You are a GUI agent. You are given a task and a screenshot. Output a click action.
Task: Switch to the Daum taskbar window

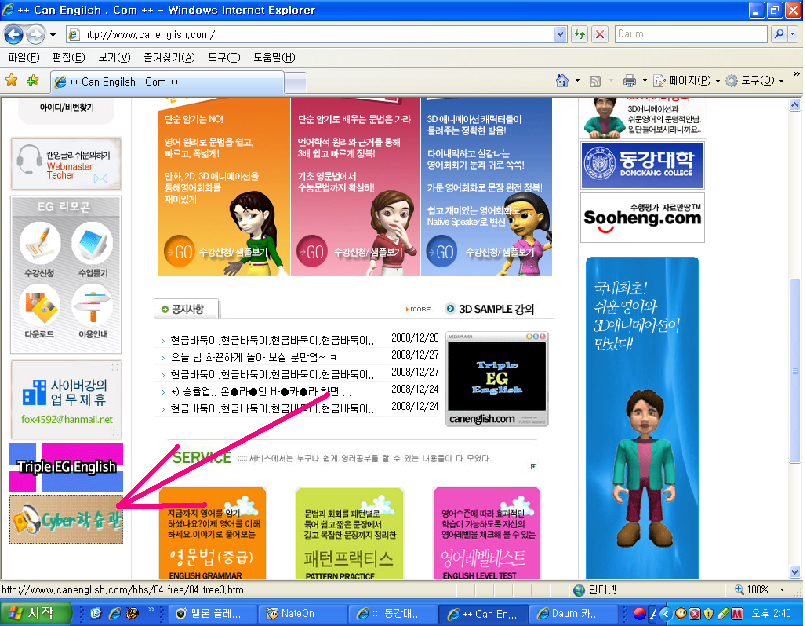[x=573, y=613]
